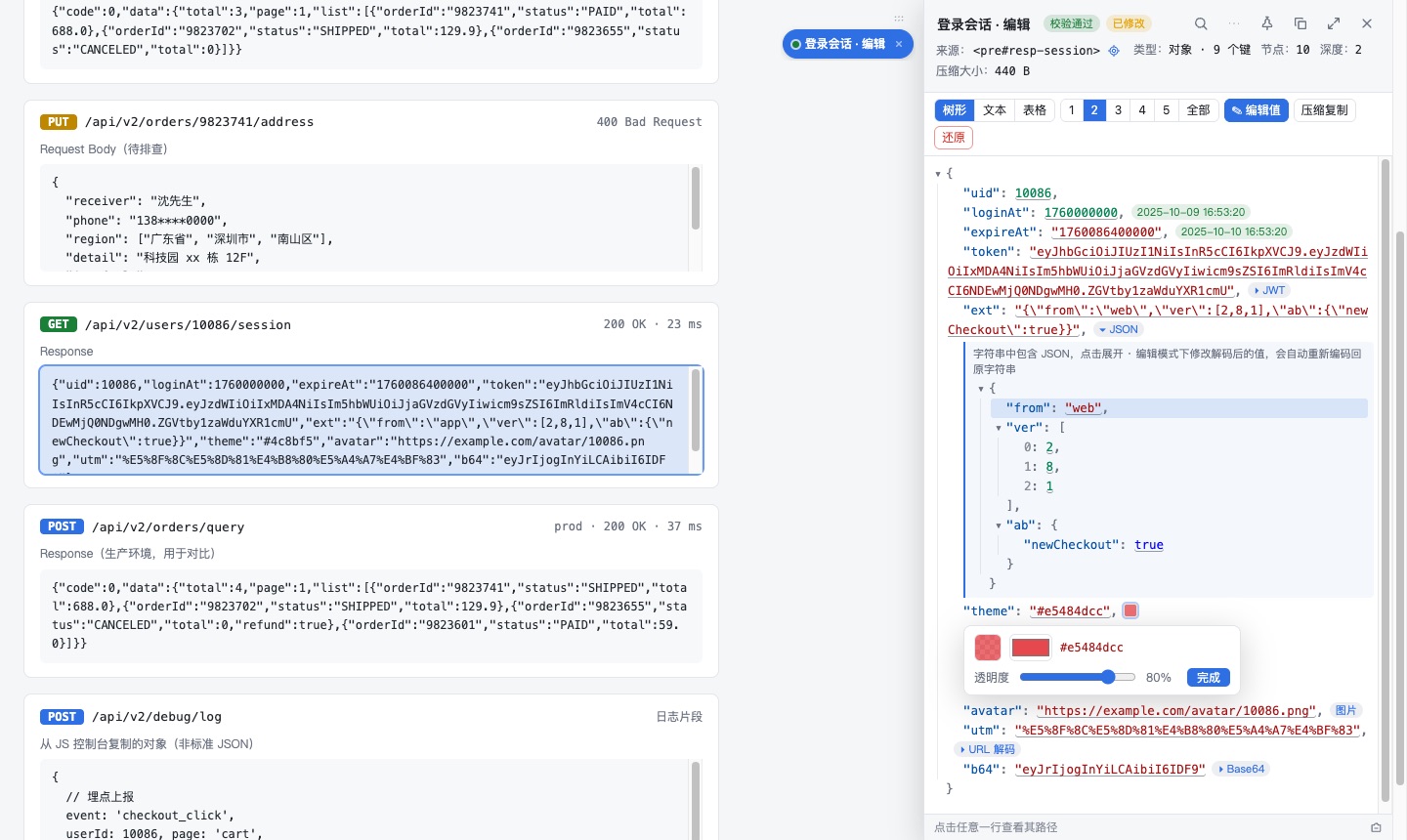Expand the URL 解码 chip
The image size is (1407, 840).
[x=988, y=749]
